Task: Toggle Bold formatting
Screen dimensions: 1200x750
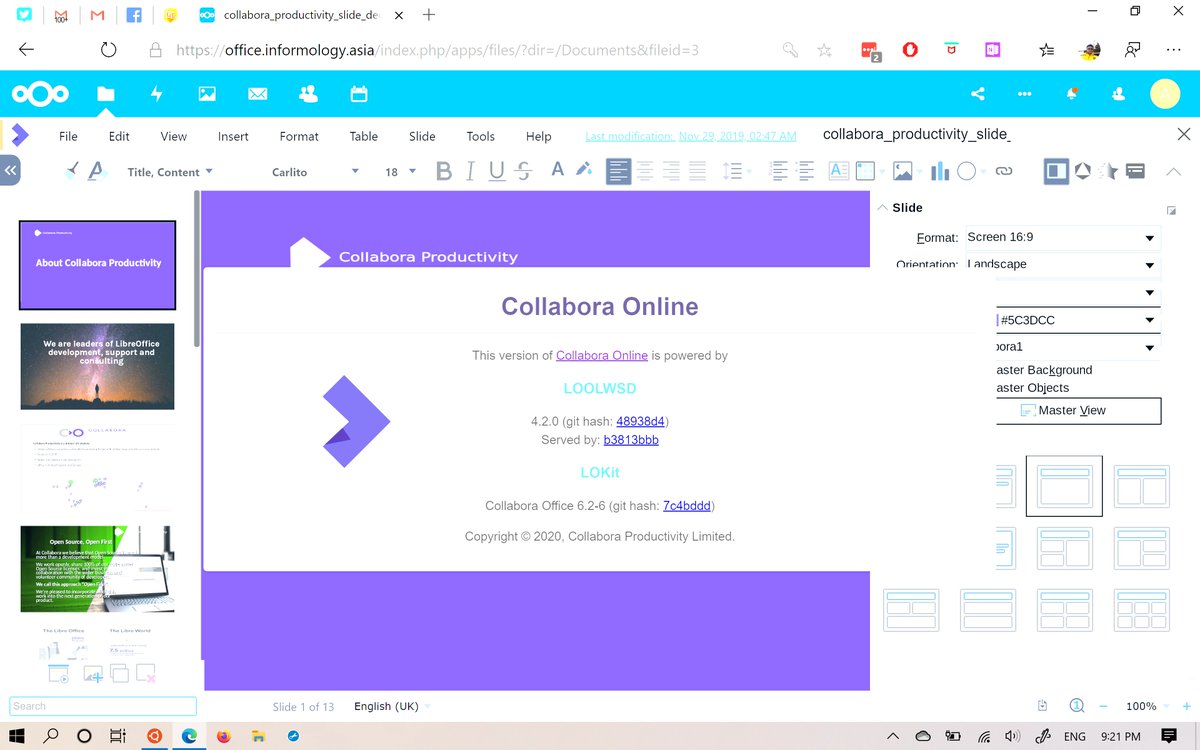Action: click(444, 172)
